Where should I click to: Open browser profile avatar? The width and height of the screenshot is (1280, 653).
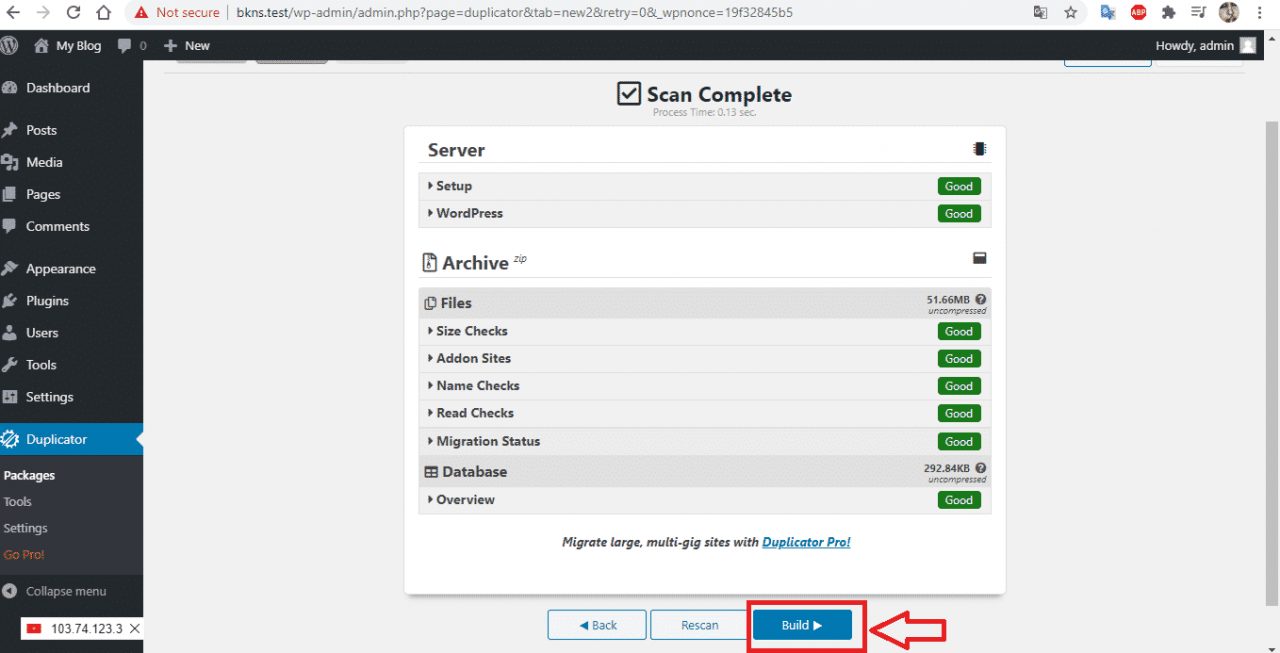[x=1229, y=13]
